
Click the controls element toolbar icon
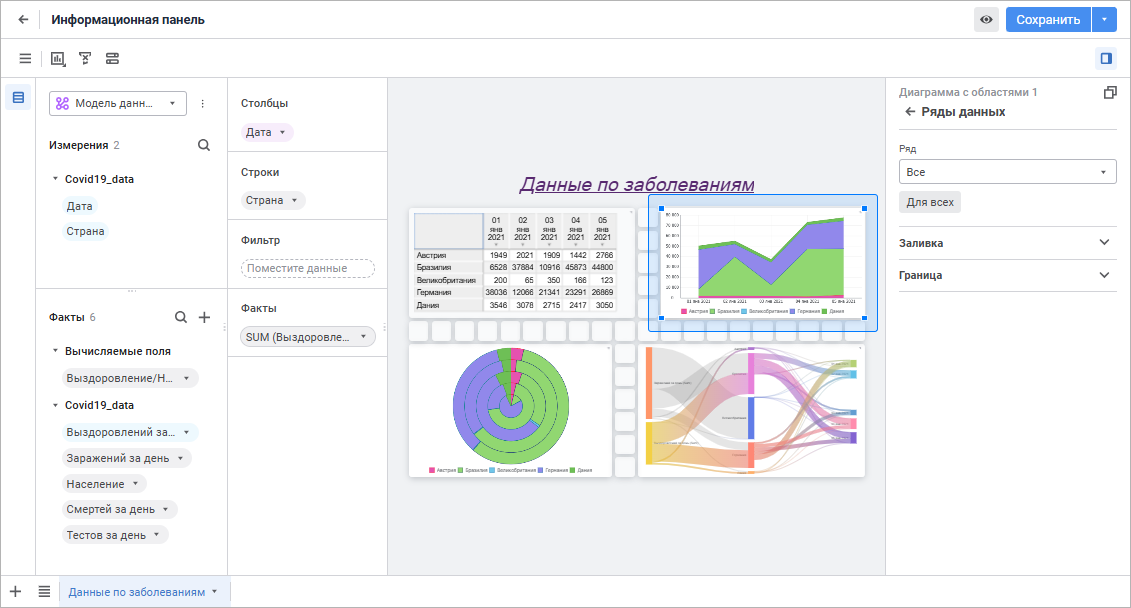tap(113, 58)
